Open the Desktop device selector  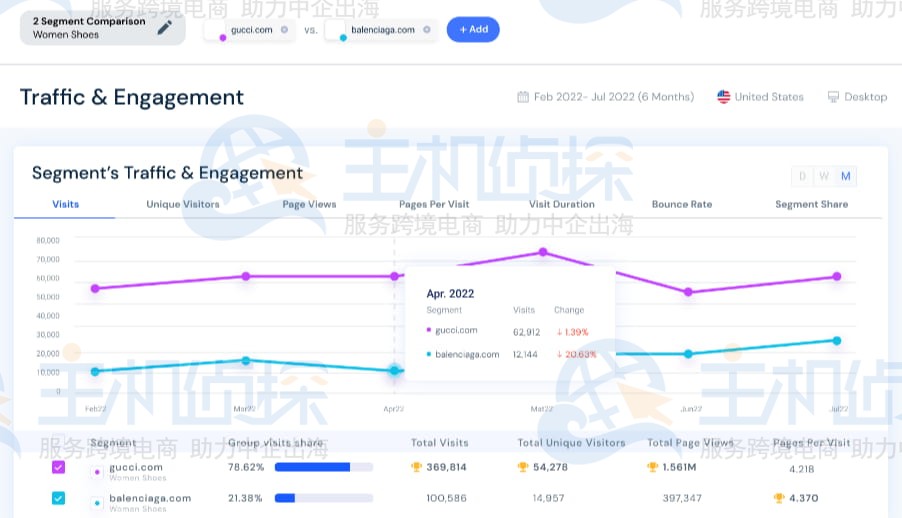pyautogui.click(x=857, y=97)
